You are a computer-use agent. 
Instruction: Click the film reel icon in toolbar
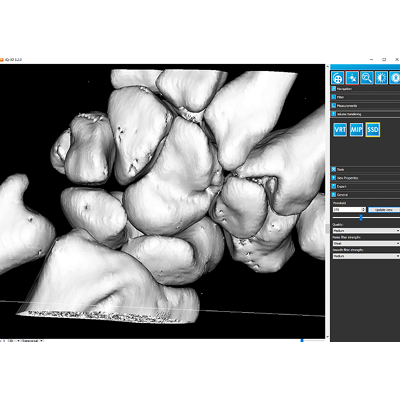point(337,78)
